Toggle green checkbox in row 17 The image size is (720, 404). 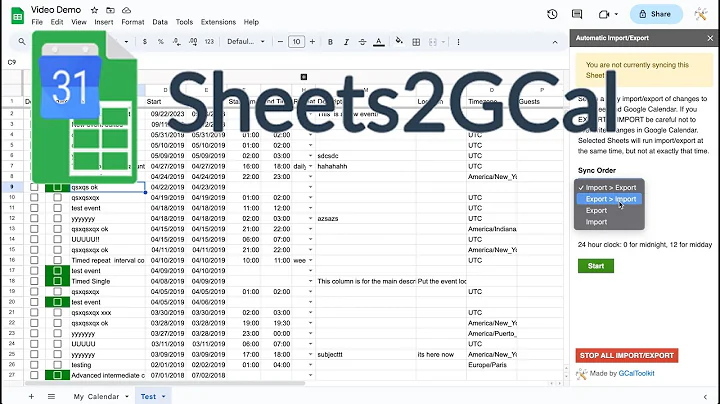pos(57,270)
